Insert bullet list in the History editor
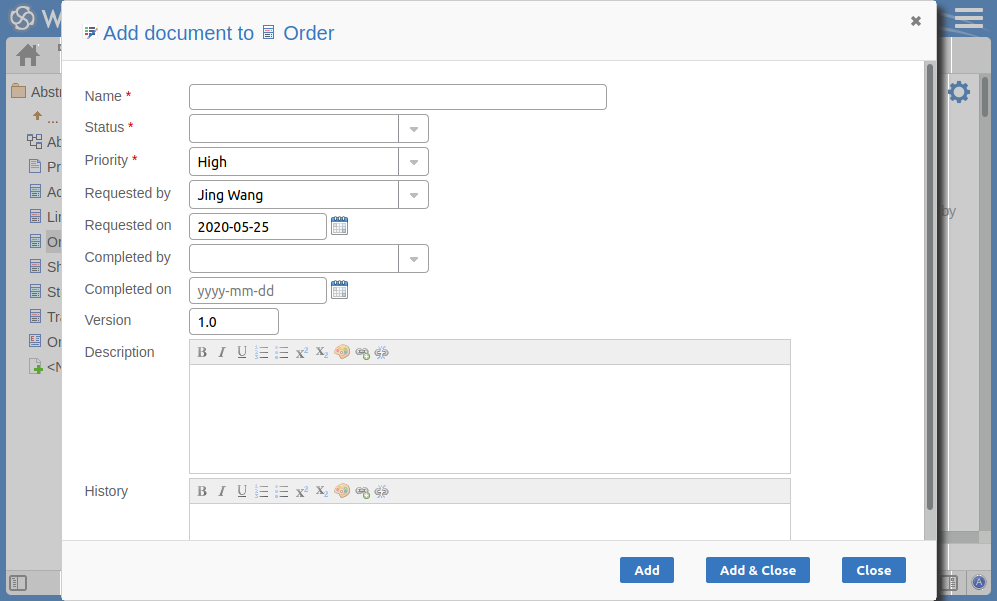Image resolution: width=997 pixels, height=601 pixels. tap(282, 491)
